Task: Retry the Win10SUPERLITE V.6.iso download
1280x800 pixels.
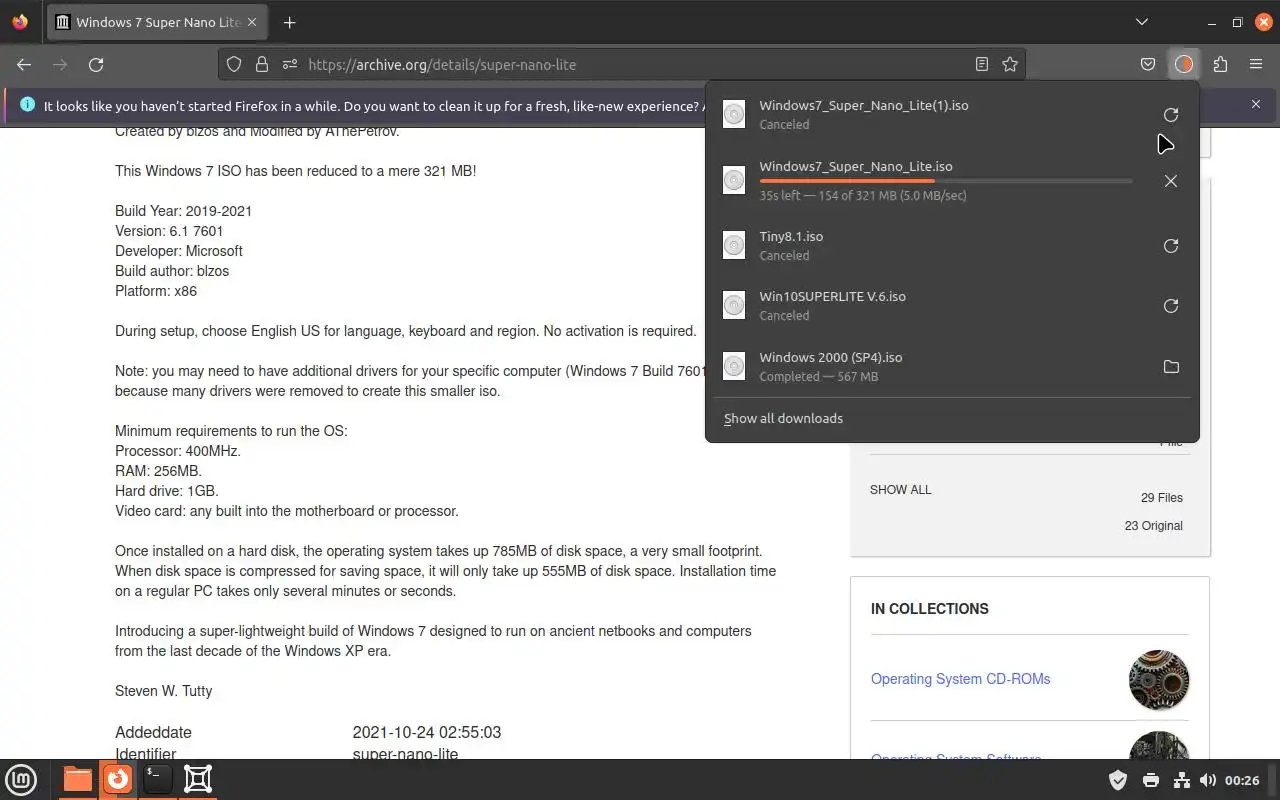Action: pos(1171,306)
